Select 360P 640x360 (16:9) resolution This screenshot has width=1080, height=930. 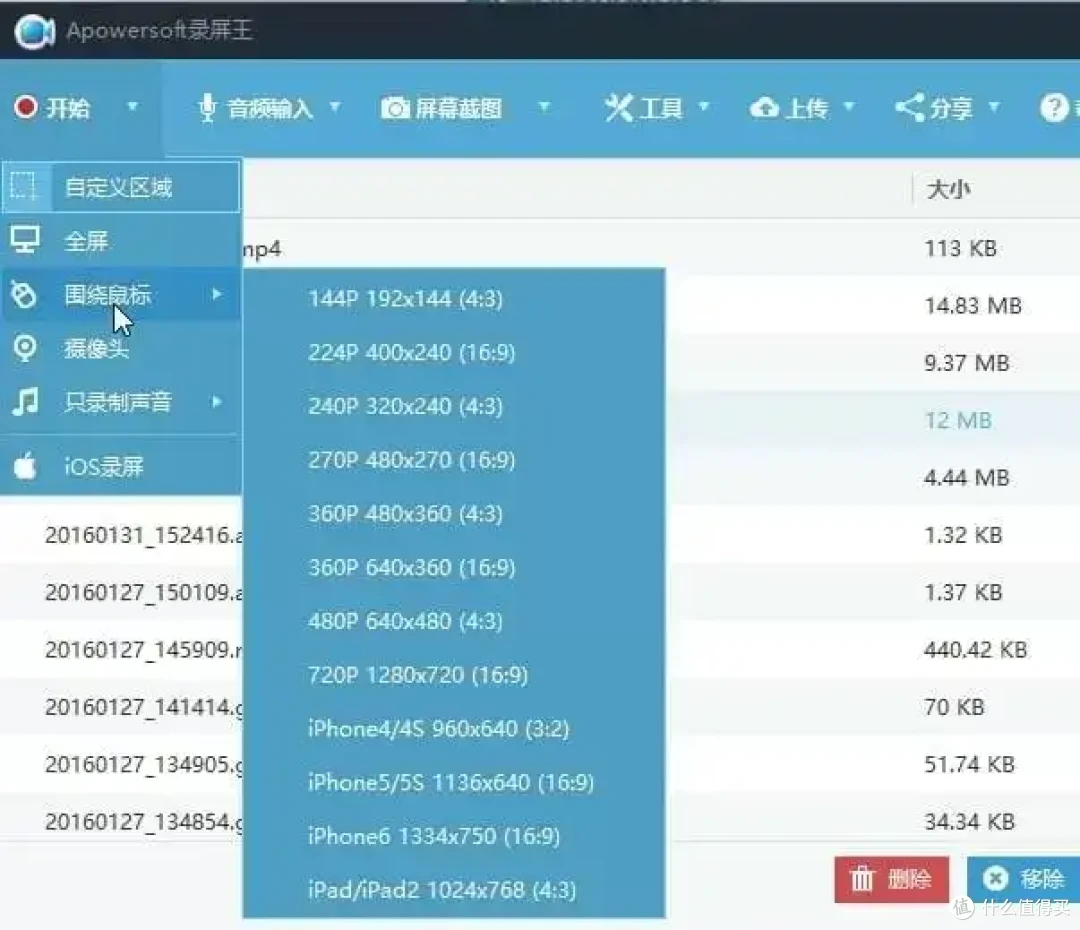coord(454,568)
